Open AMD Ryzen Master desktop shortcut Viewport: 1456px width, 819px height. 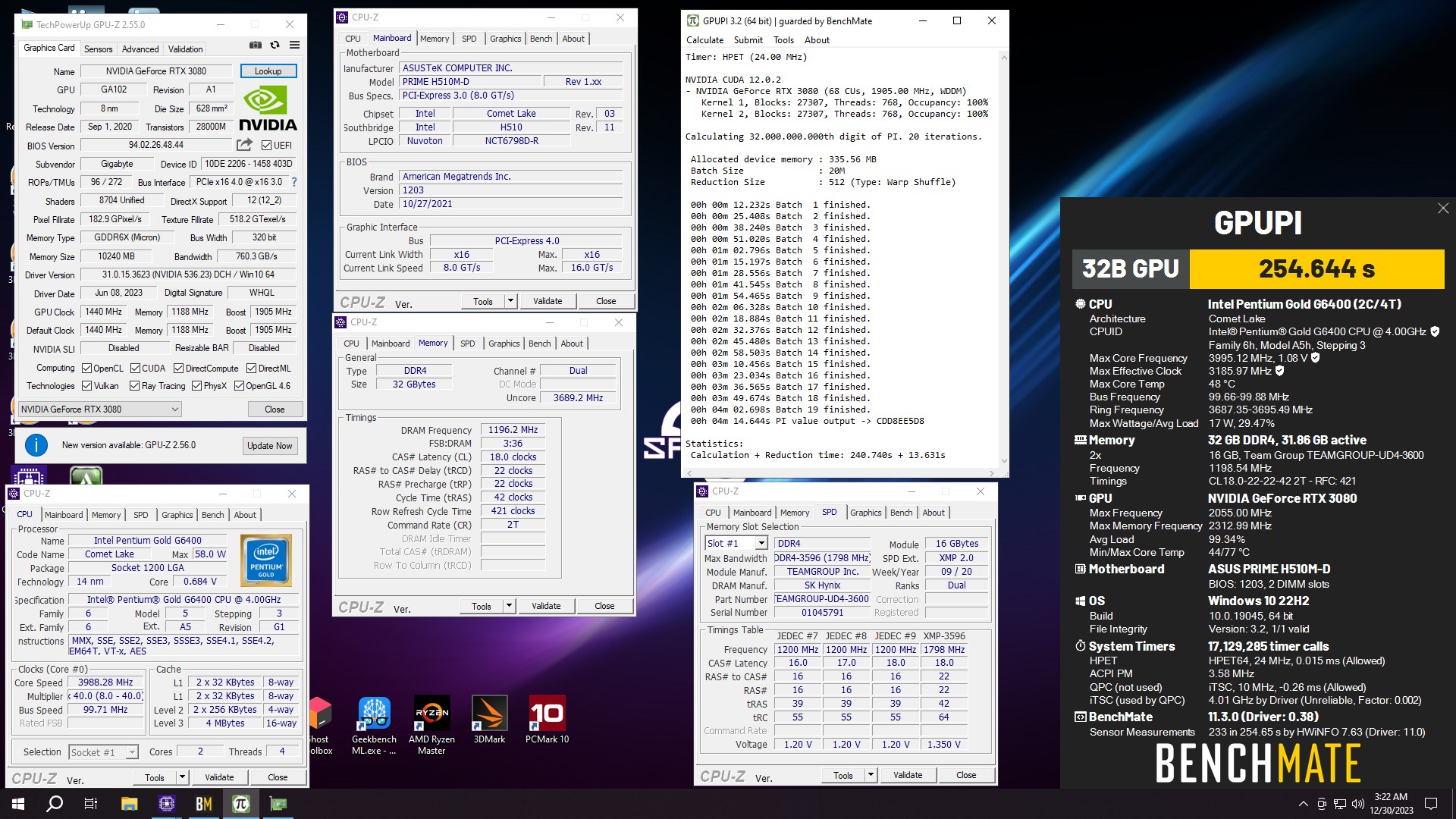pos(431,726)
